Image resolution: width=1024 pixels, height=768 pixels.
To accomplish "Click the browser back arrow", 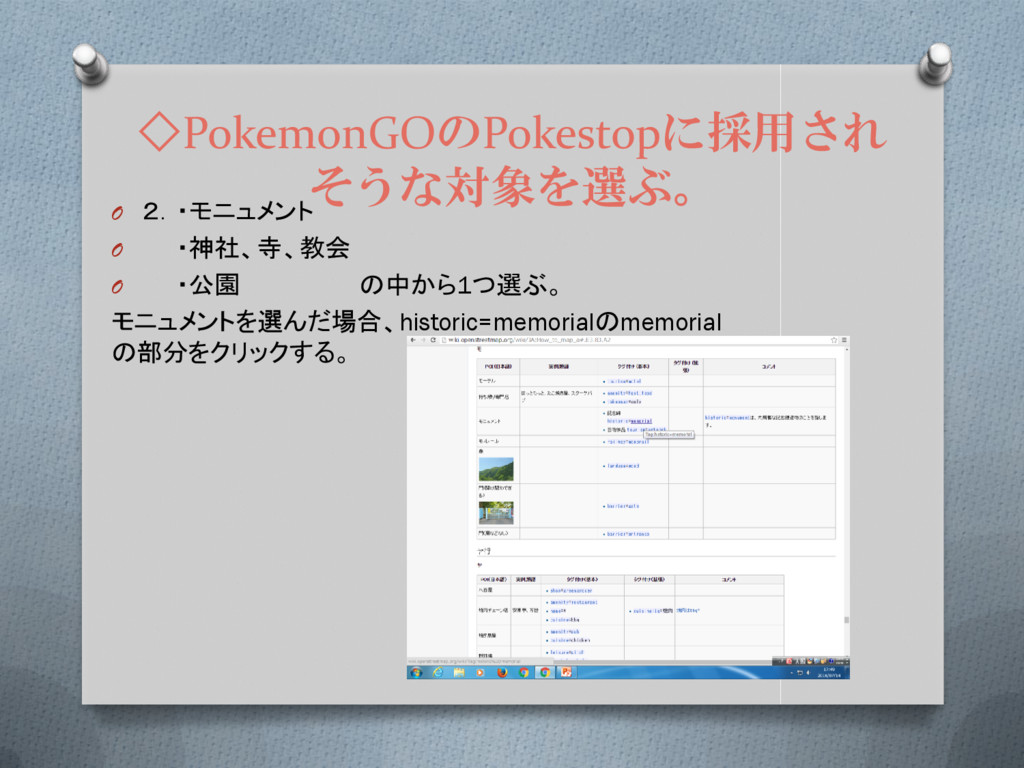I will click(413, 340).
